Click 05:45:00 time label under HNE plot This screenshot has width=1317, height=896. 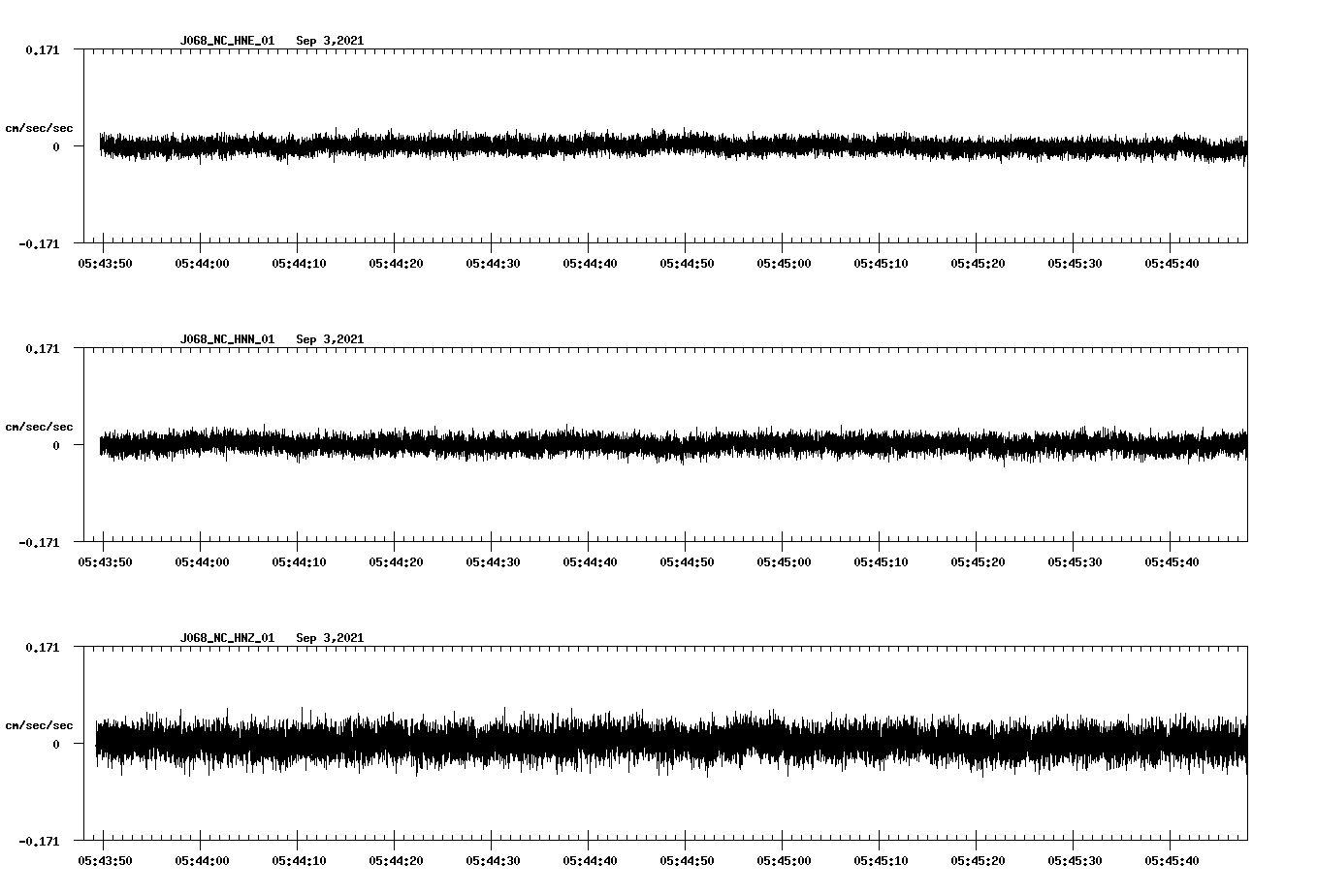(x=784, y=264)
